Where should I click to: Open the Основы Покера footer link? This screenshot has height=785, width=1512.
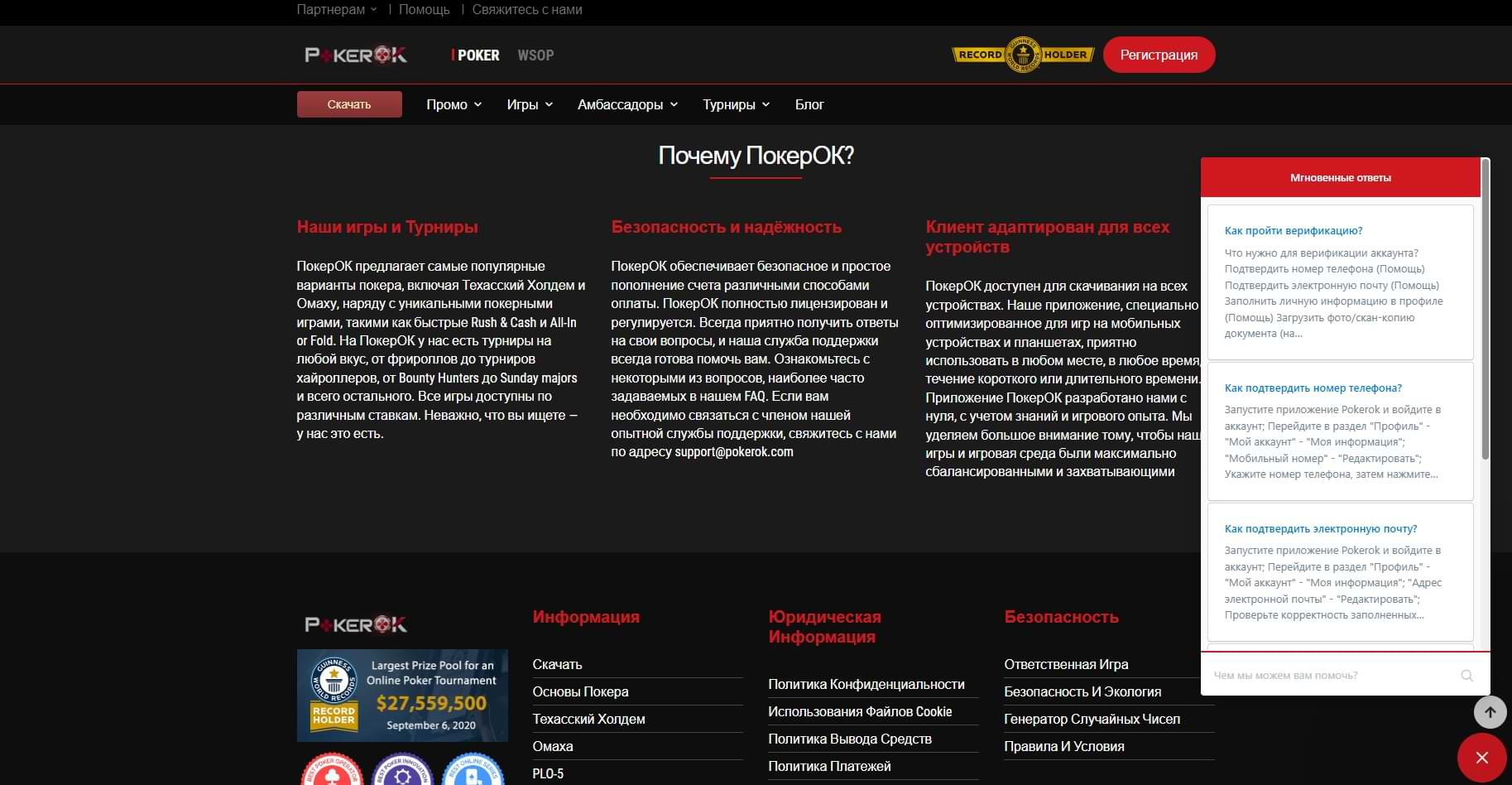point(580,691)
